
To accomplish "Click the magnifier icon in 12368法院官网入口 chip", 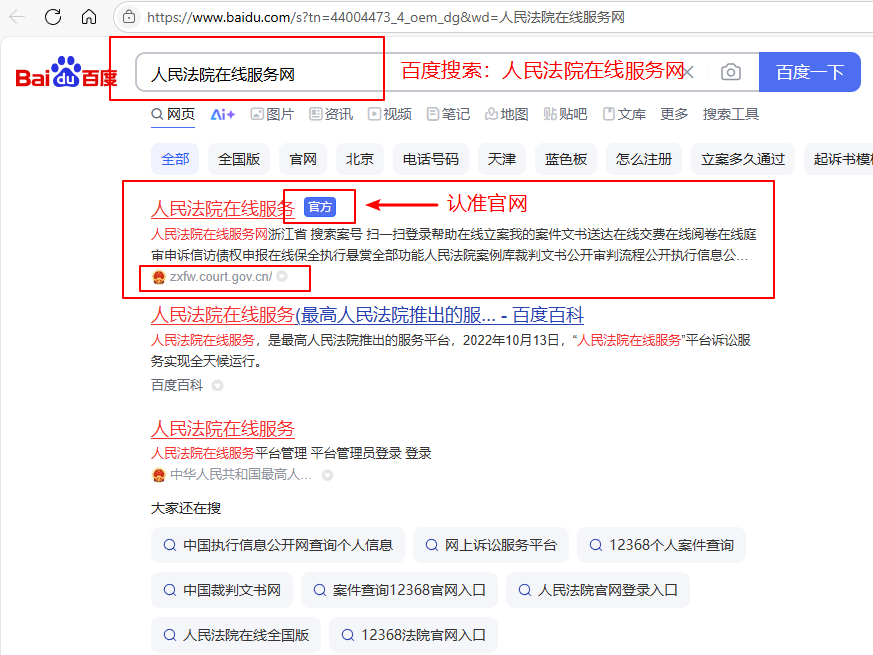I will (347, 635).
